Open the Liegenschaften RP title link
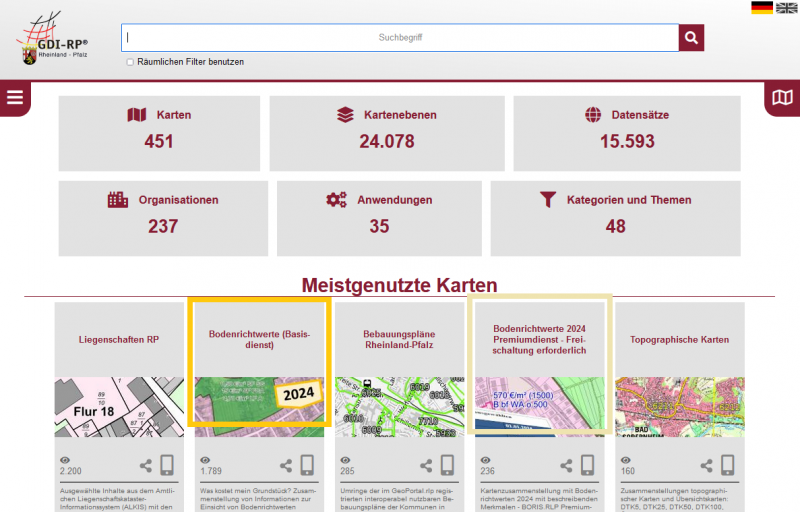This screenshot has height=512, width=800. click(x=119, y=340)
